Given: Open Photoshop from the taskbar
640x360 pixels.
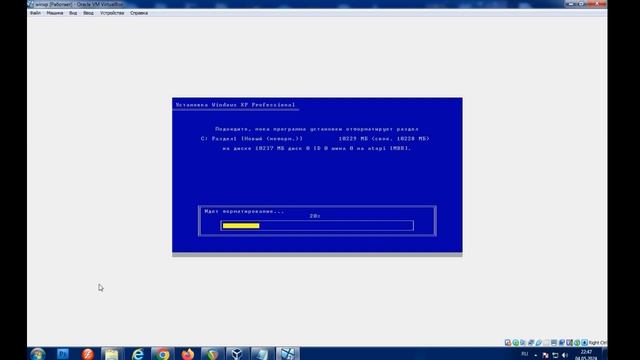Looking at the screenshot, I should tap(62, 354).
